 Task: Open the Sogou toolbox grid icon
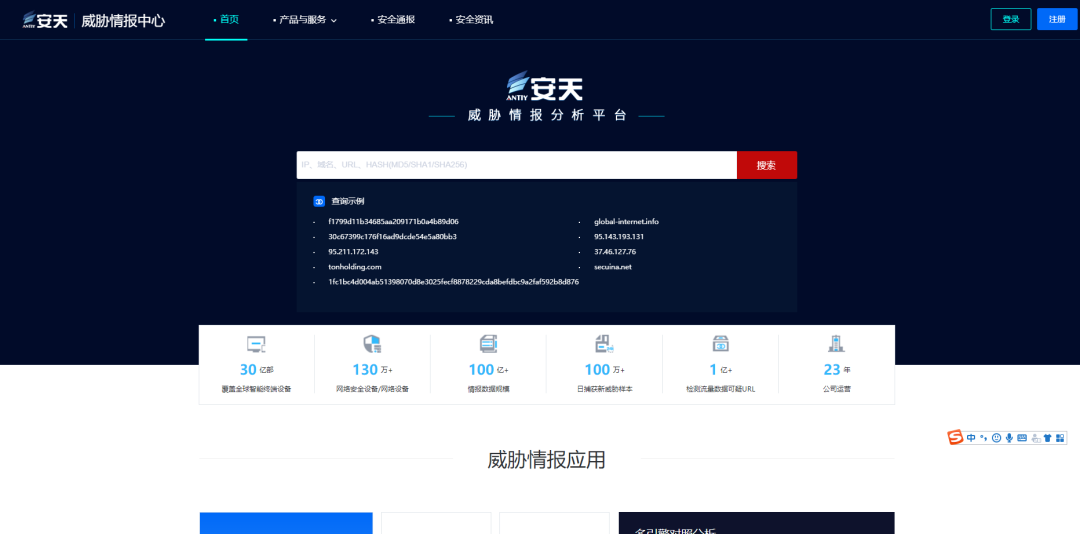tap(1061, 438)
